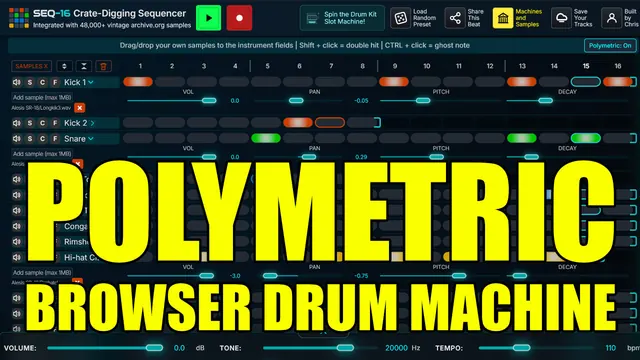
Task: Solo the Kick 1 track with S
Action: (30, 82)
